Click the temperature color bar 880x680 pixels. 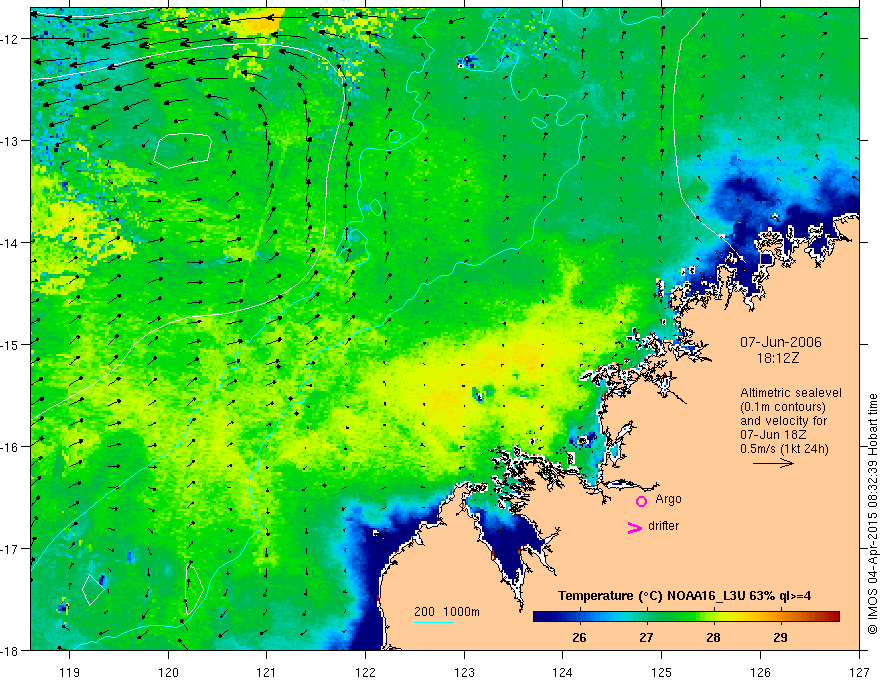(x=686, y=616)
